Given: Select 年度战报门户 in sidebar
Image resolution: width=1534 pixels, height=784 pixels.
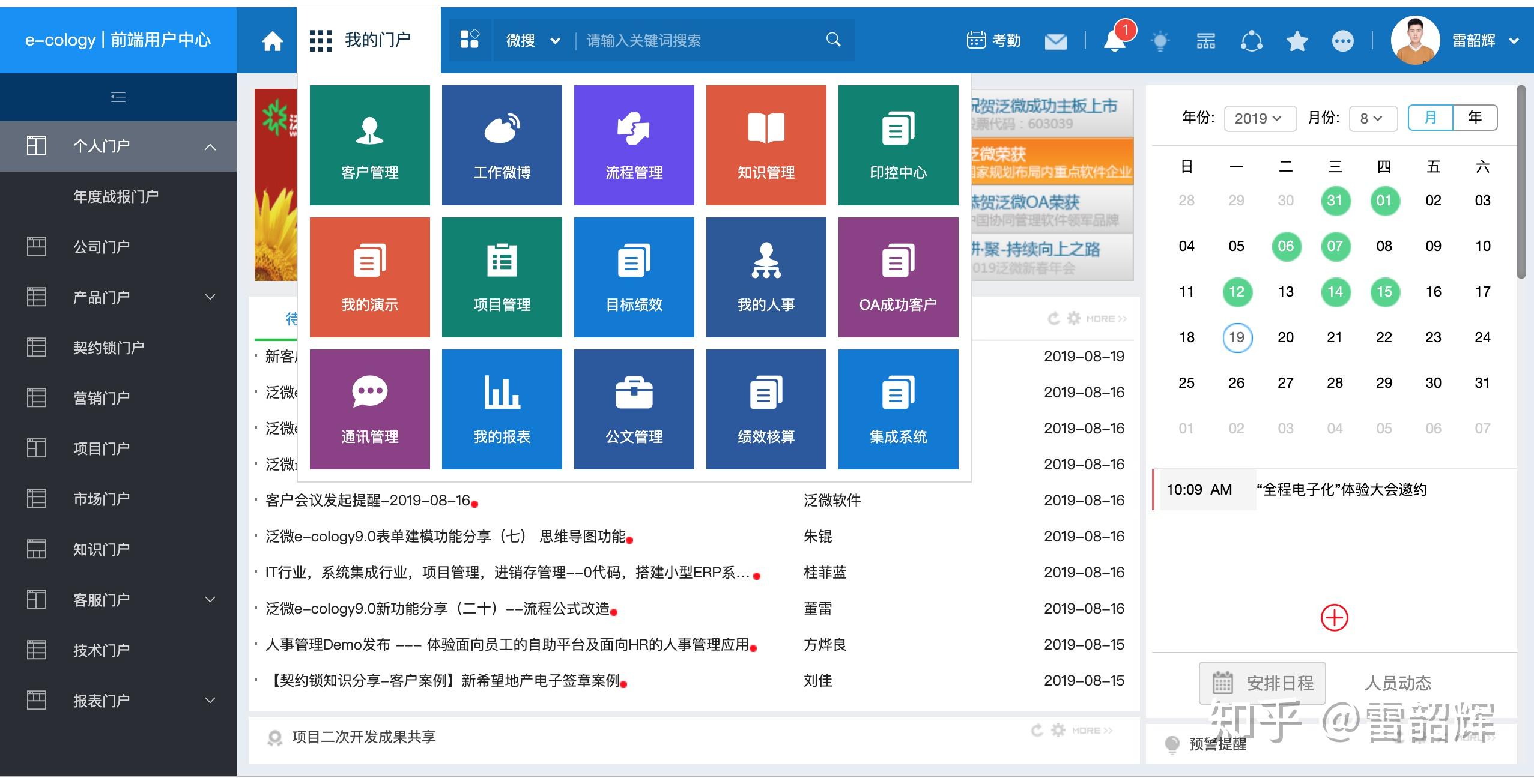Looking at the screenshot, I should tap(116, 196).
